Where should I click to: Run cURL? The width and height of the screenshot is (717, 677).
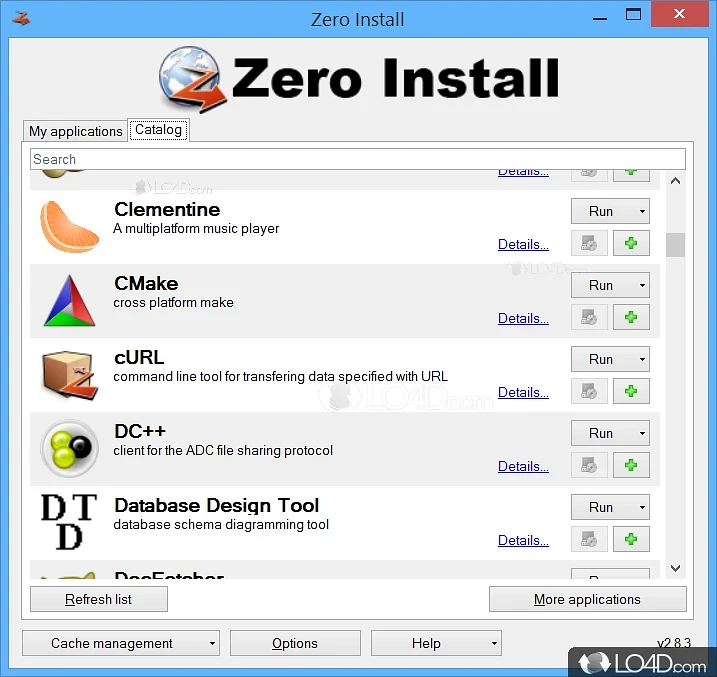tap(600, 359)
